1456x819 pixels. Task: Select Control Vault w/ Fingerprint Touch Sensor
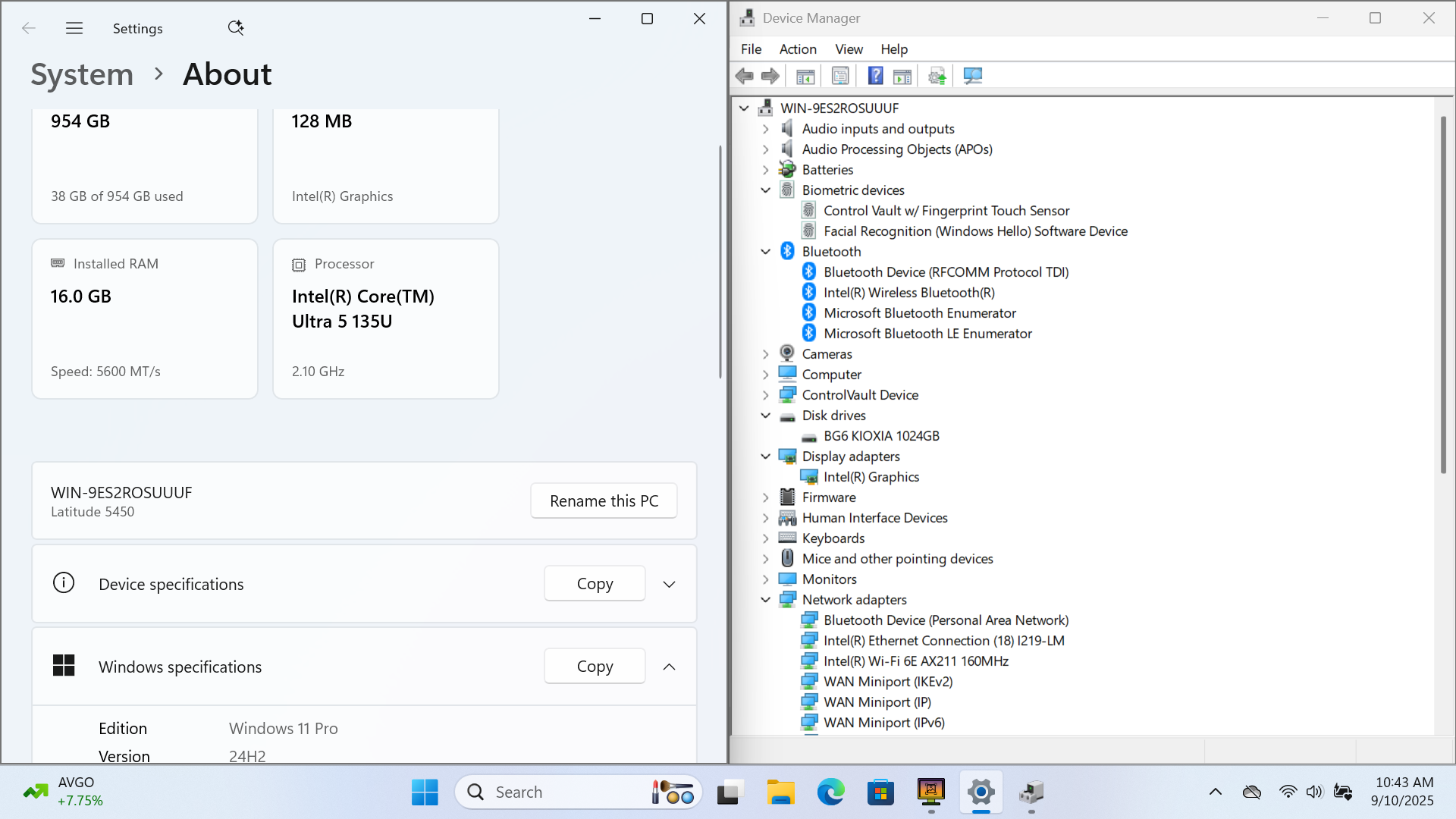tap(946, 211)
